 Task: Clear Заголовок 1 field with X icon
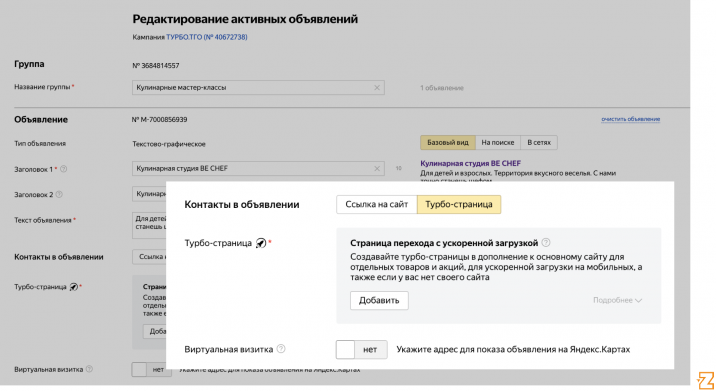[x=377, y=169]
